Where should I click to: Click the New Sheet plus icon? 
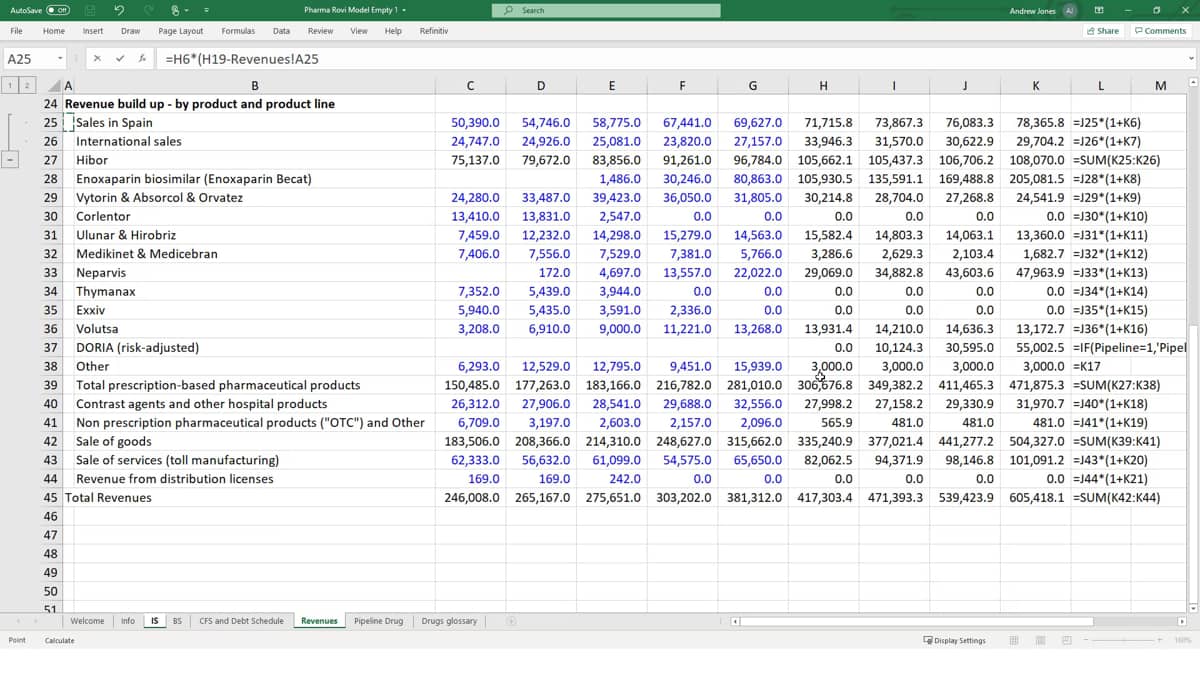point(511,621)
